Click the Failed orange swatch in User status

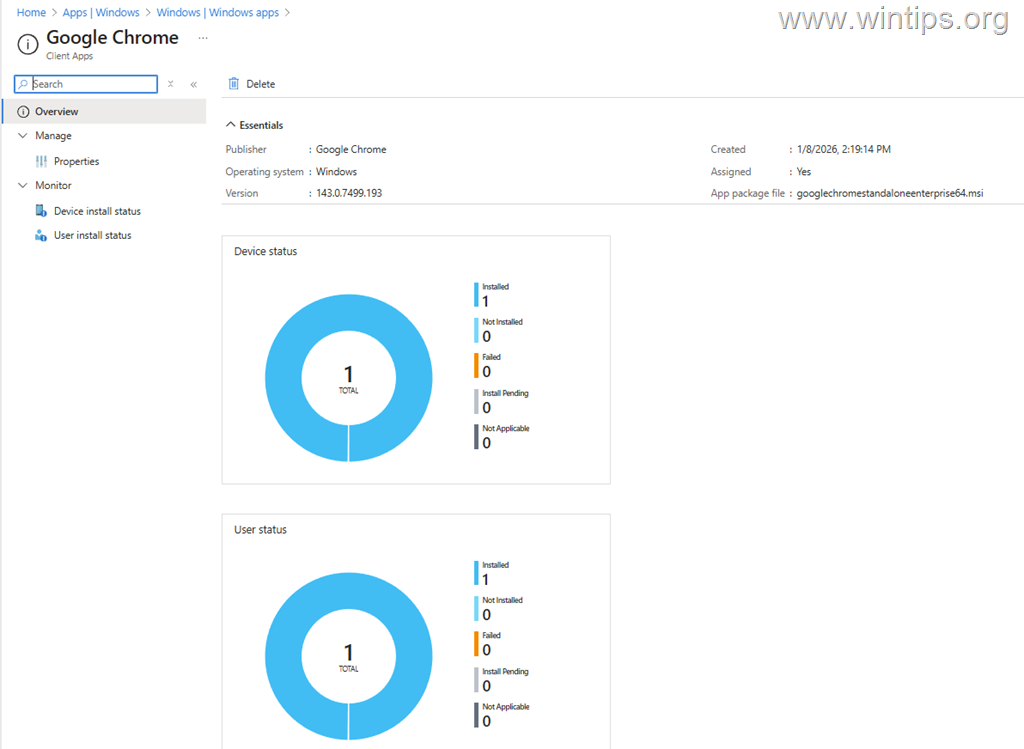[x=477, y=643]
